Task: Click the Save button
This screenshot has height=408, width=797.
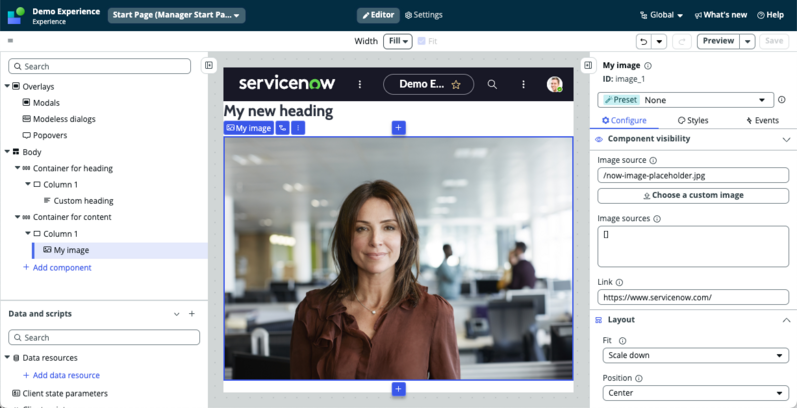Action: (x=774, y=41)
